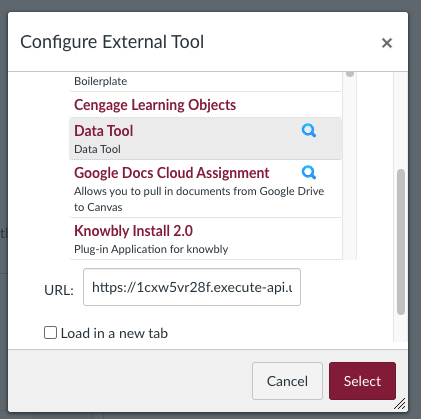The height and width of the screenshot is (419, 421).
Task: Click the dialog's outer vertical scrollbar thumb
Action: (401, 242)
